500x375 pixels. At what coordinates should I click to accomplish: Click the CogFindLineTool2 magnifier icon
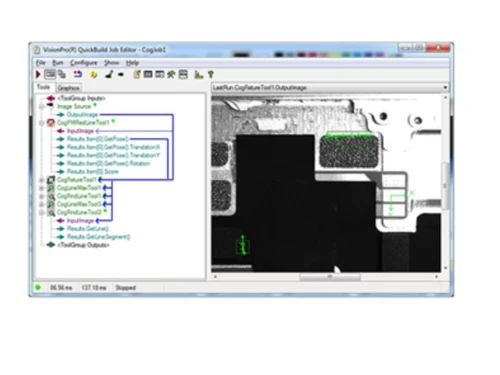(51, 213)
